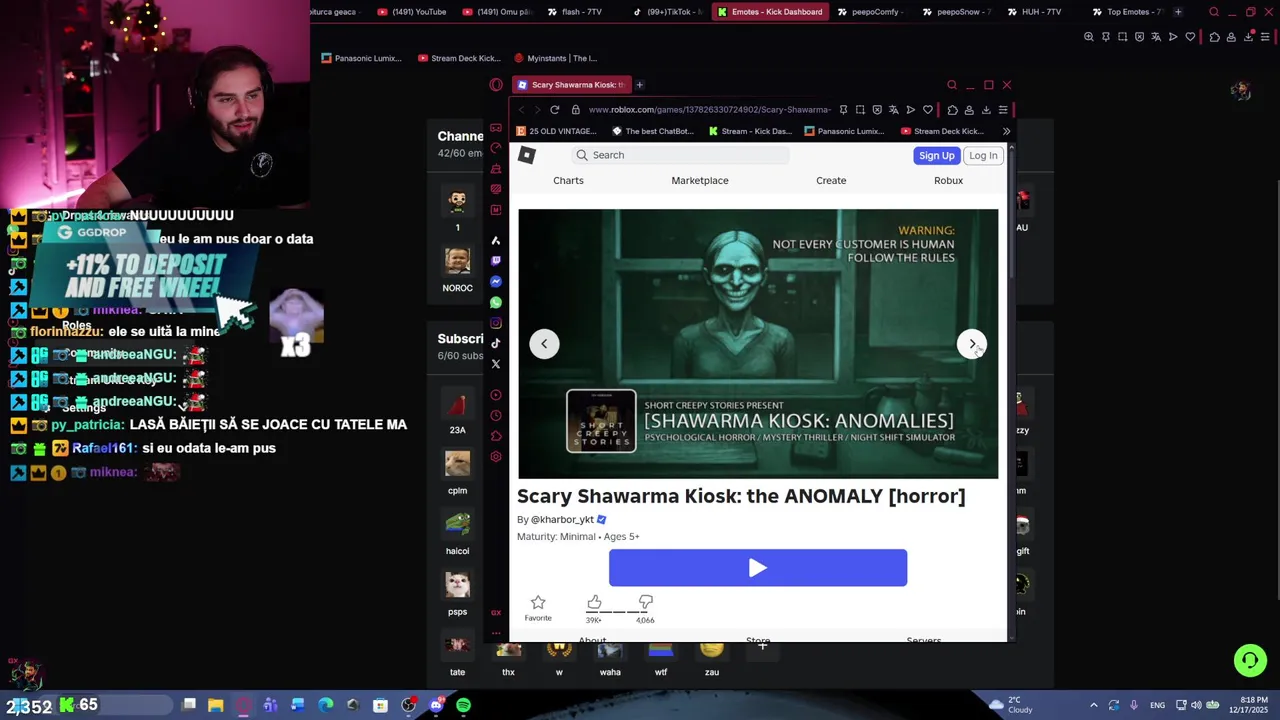Switch to the peepoComfy tab

point(869,12)
